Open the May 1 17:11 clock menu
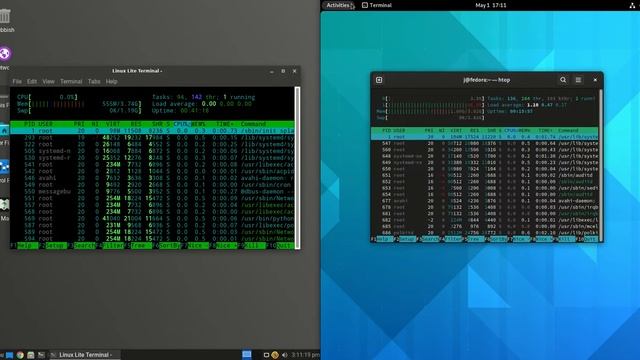This screenshot has width=640, height=360. 491,5
